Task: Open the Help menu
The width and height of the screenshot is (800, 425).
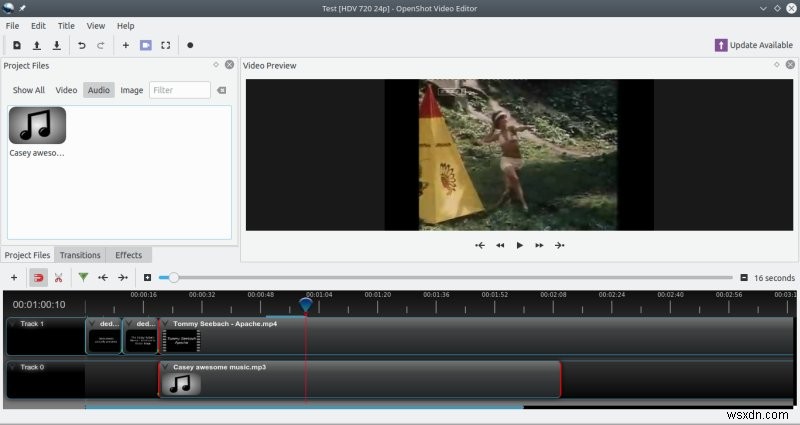Action: coord(126,26)
